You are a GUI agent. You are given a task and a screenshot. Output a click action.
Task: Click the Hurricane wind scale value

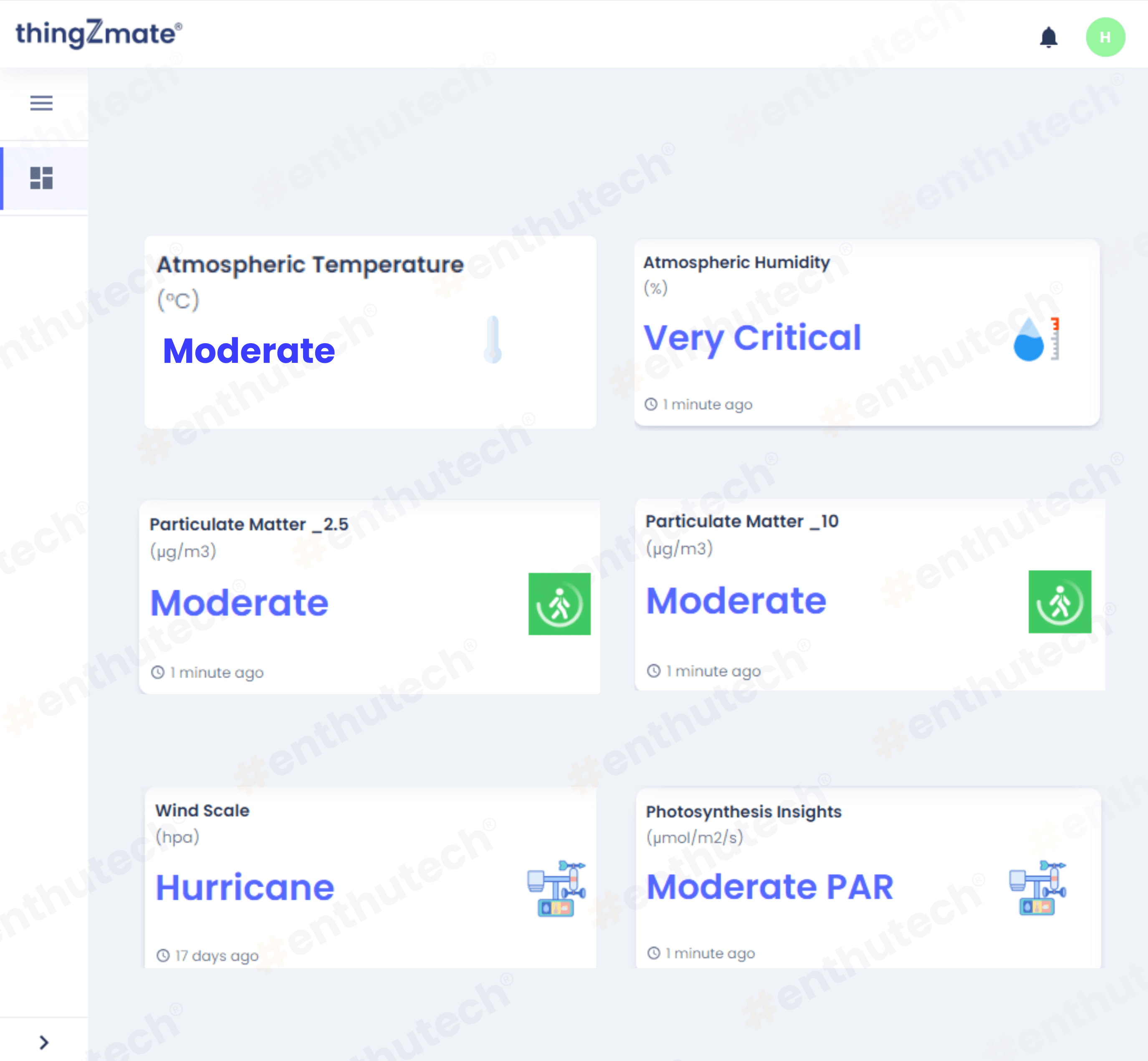tap(245, 888)
